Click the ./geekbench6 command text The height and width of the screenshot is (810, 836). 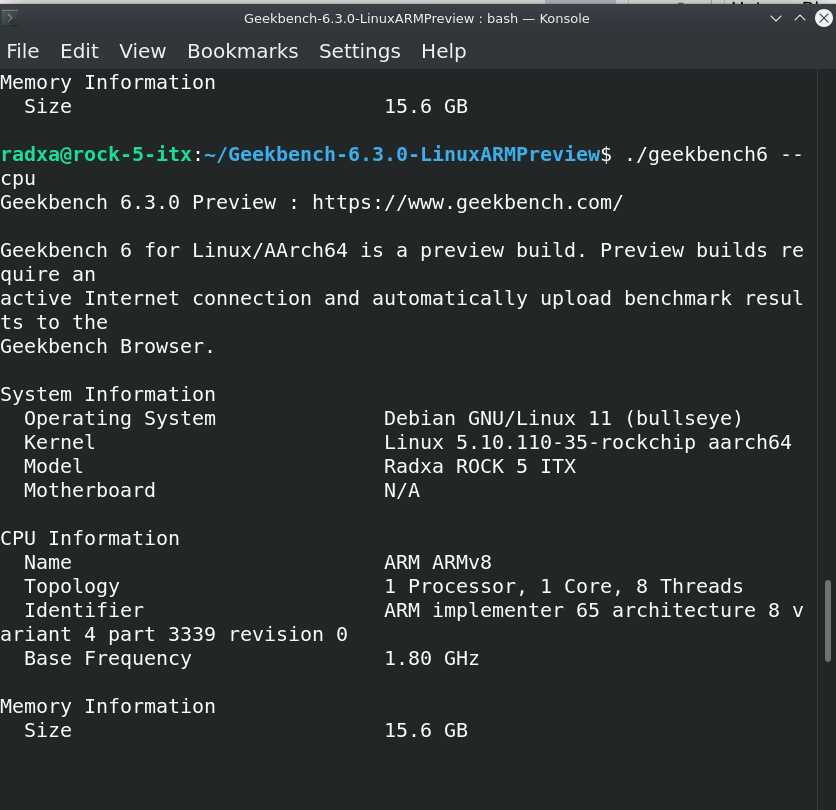click(x=696, y=155)
